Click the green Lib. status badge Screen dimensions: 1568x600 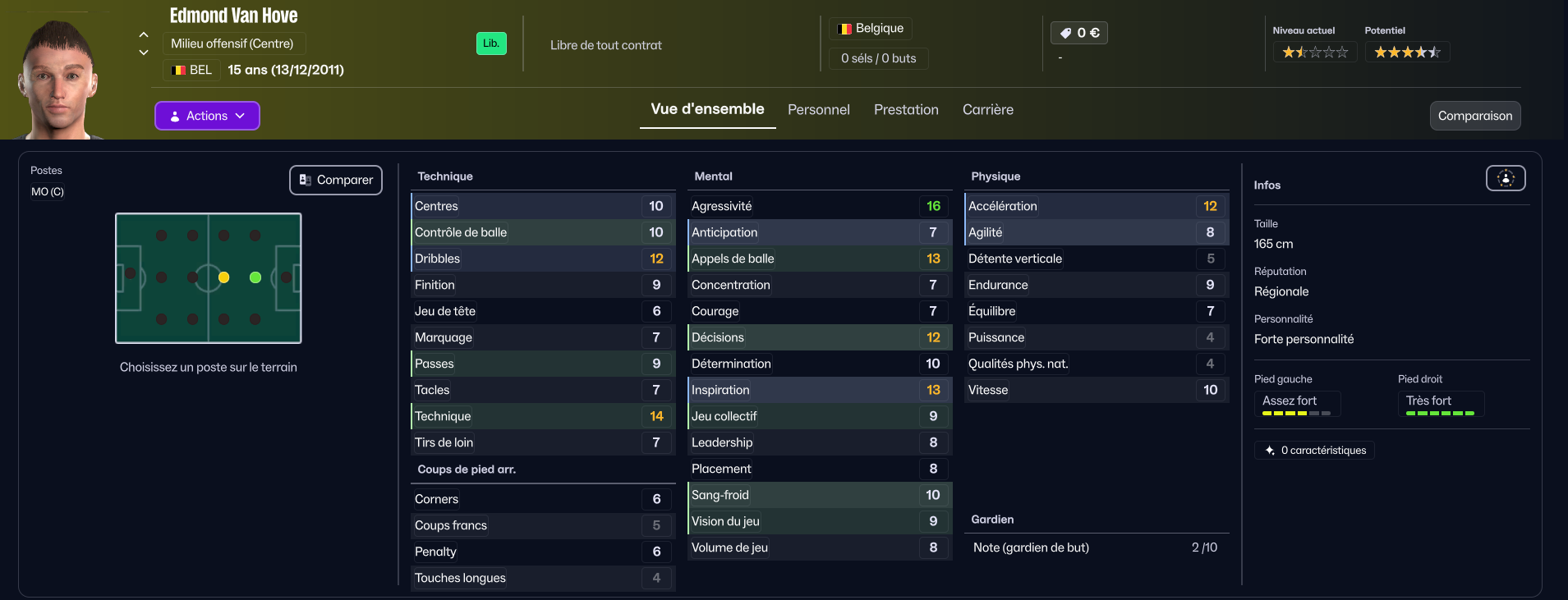491,44
